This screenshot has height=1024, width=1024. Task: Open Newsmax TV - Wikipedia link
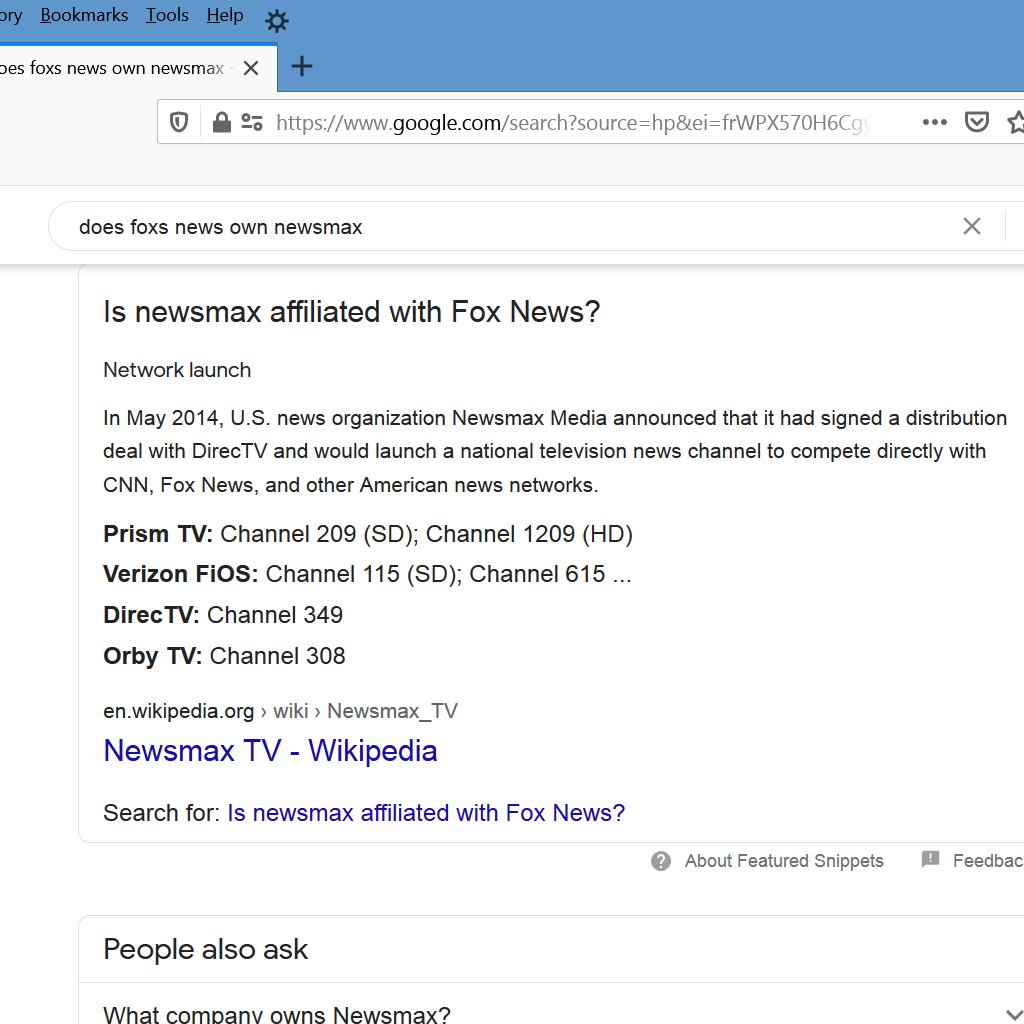[270, 750]
